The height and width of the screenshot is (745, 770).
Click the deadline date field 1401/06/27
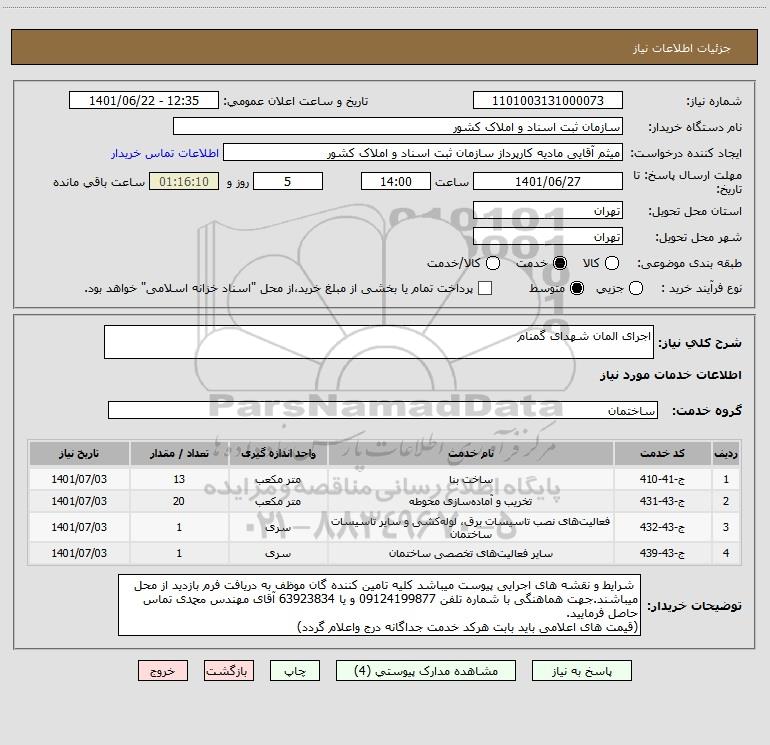coord(548,181)
